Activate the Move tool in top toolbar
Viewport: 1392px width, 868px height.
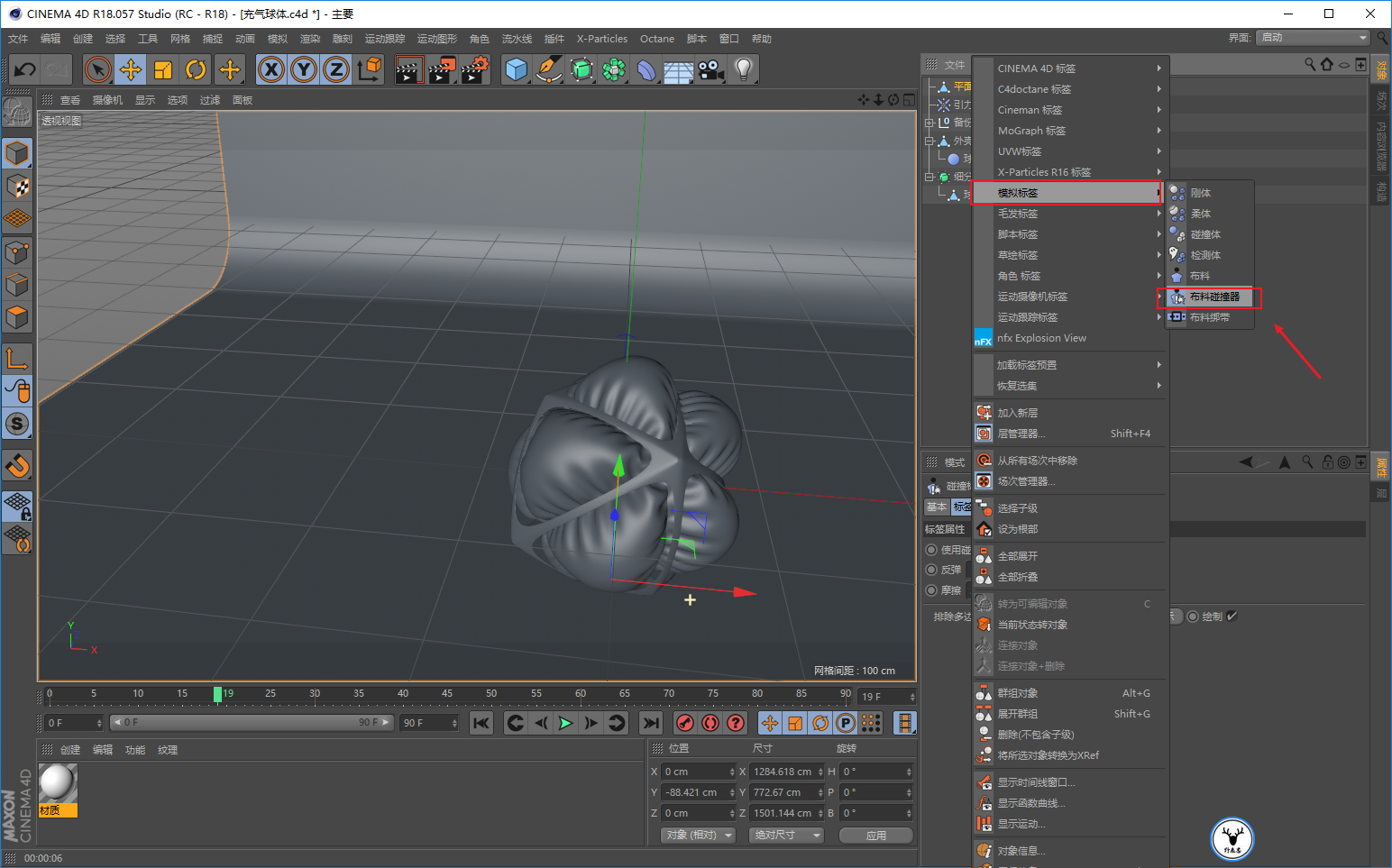(131, 69)
